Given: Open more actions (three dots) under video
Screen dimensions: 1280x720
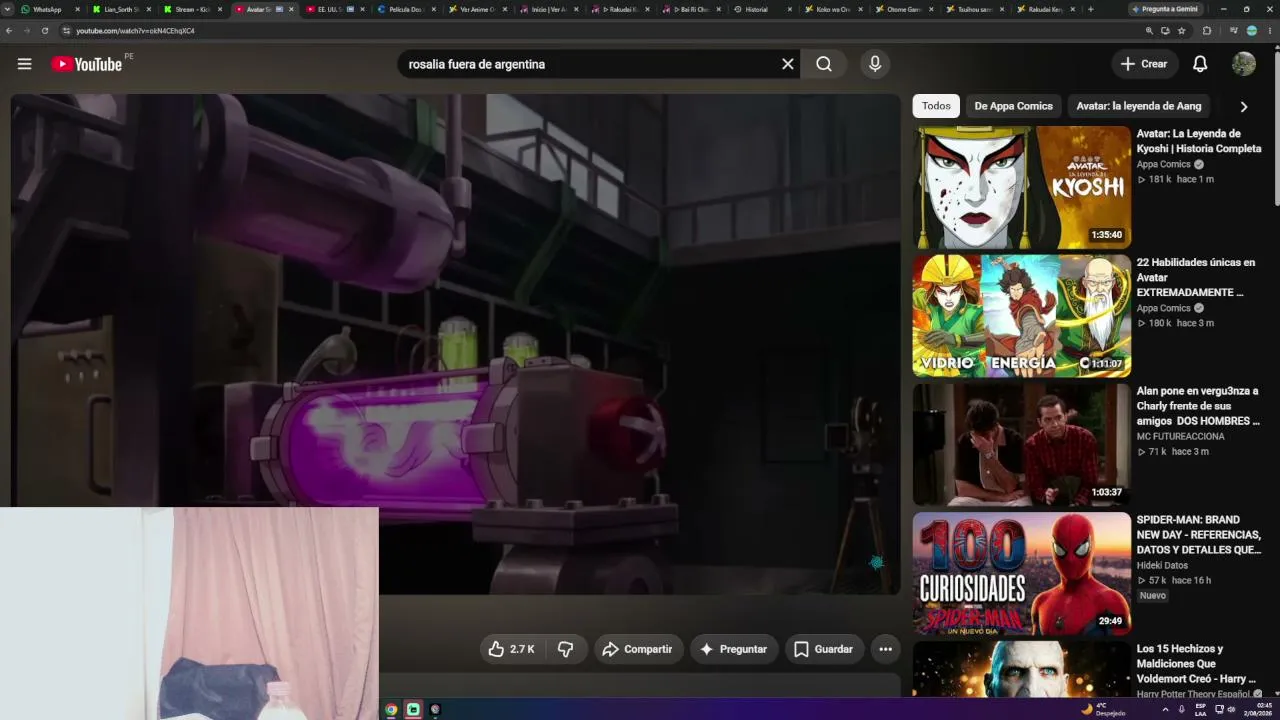Looking at the screenshot, I should (885, 649).
